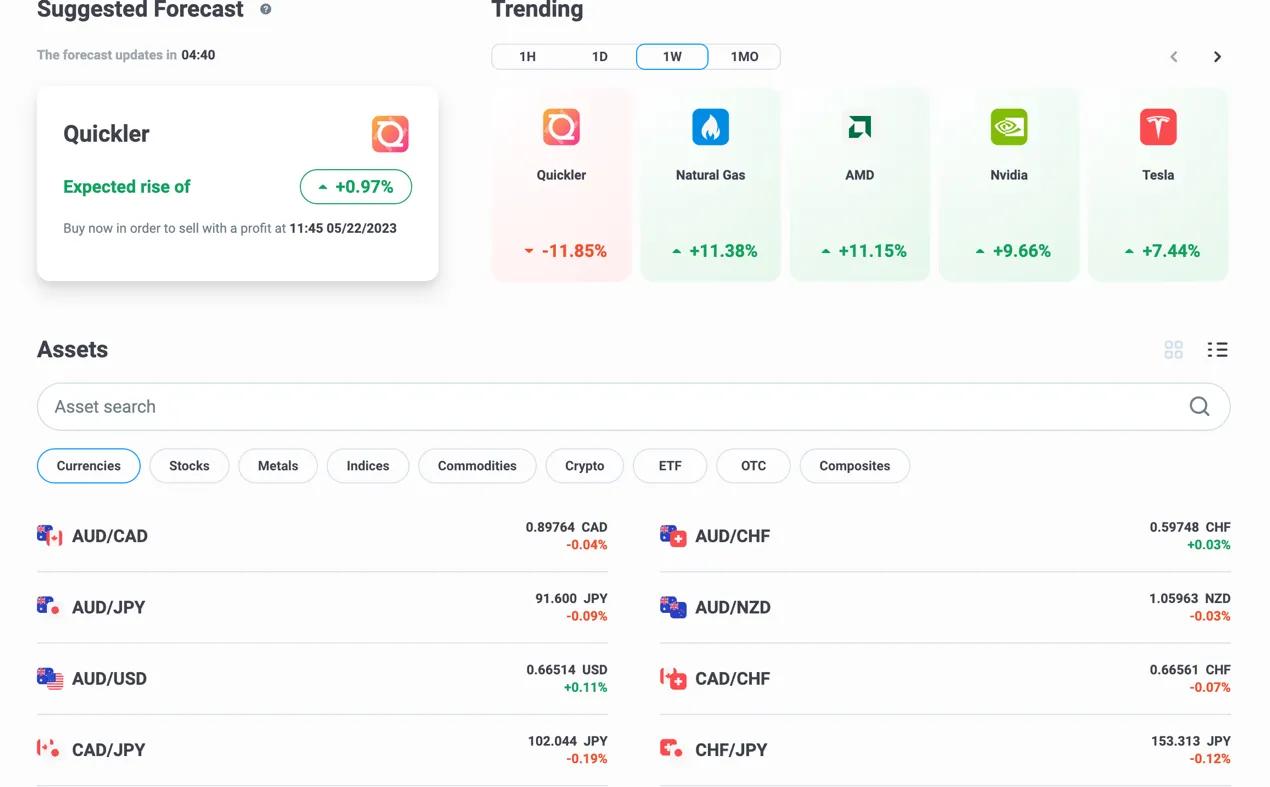Click the AUD/USD flag icon

click(x=49, y=678)
